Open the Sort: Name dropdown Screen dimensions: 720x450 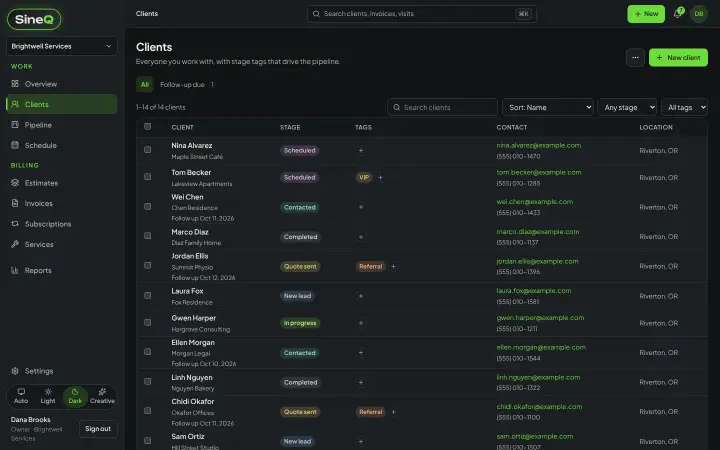click(548, 107)
